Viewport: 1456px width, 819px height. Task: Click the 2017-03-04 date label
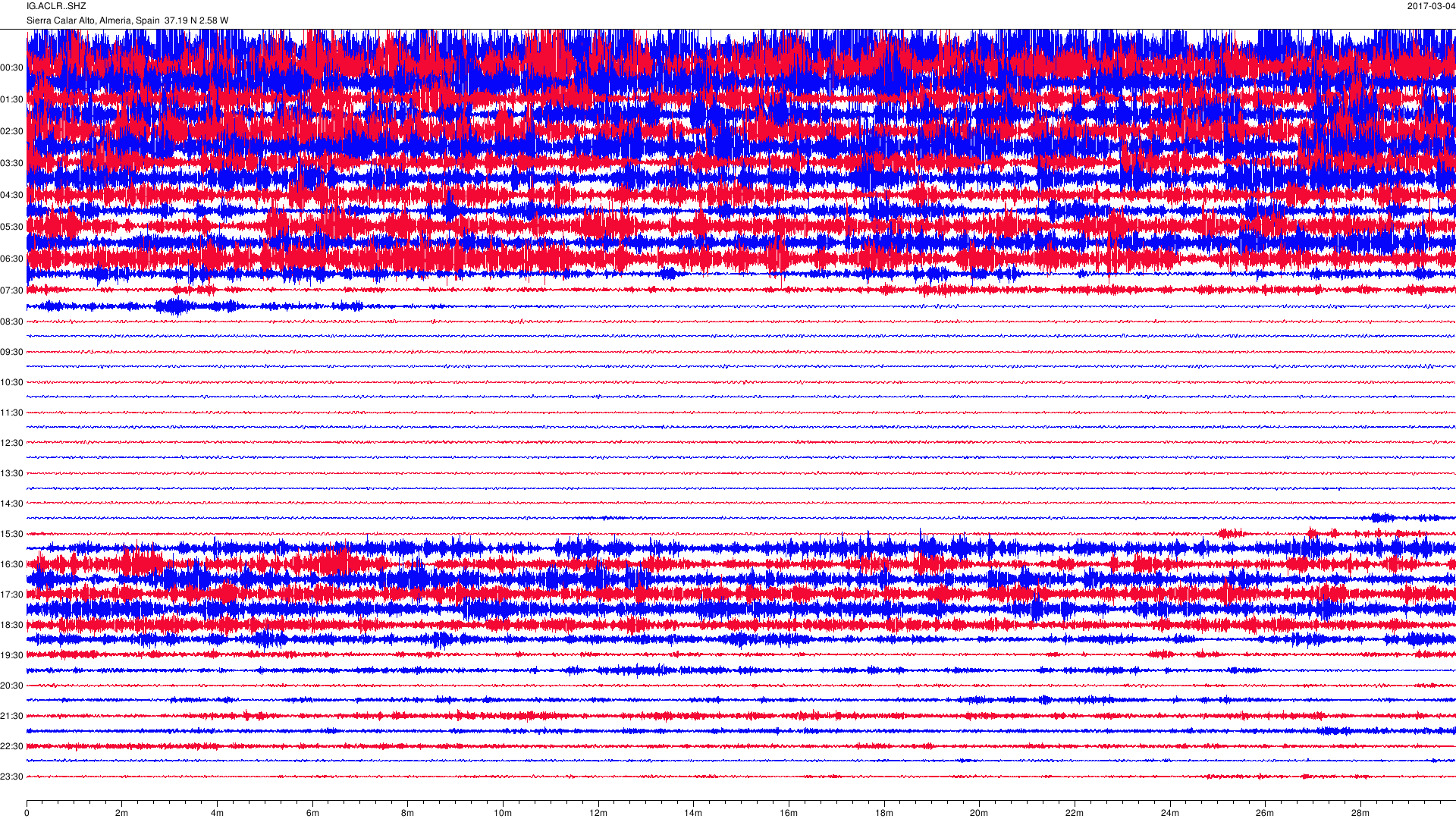(x=1431, y=6)
